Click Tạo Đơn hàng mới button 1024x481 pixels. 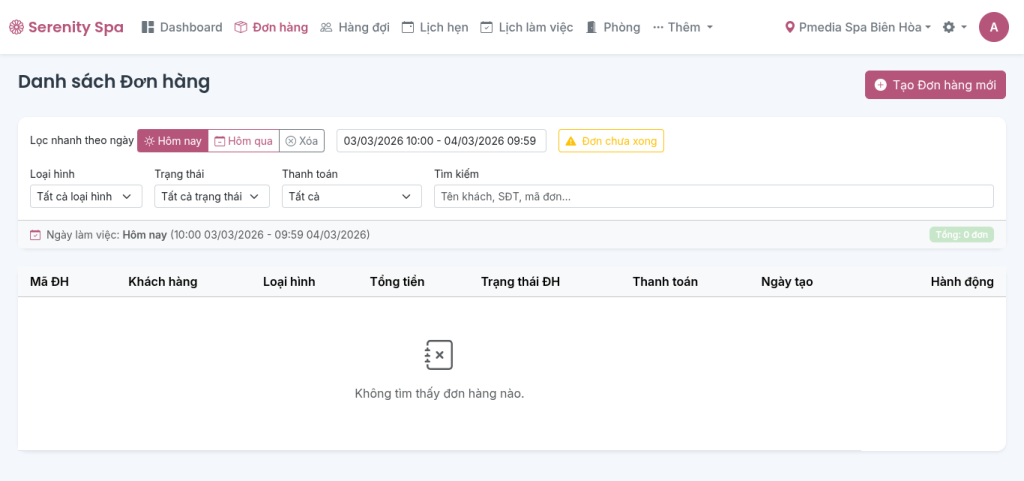[935, 85]
